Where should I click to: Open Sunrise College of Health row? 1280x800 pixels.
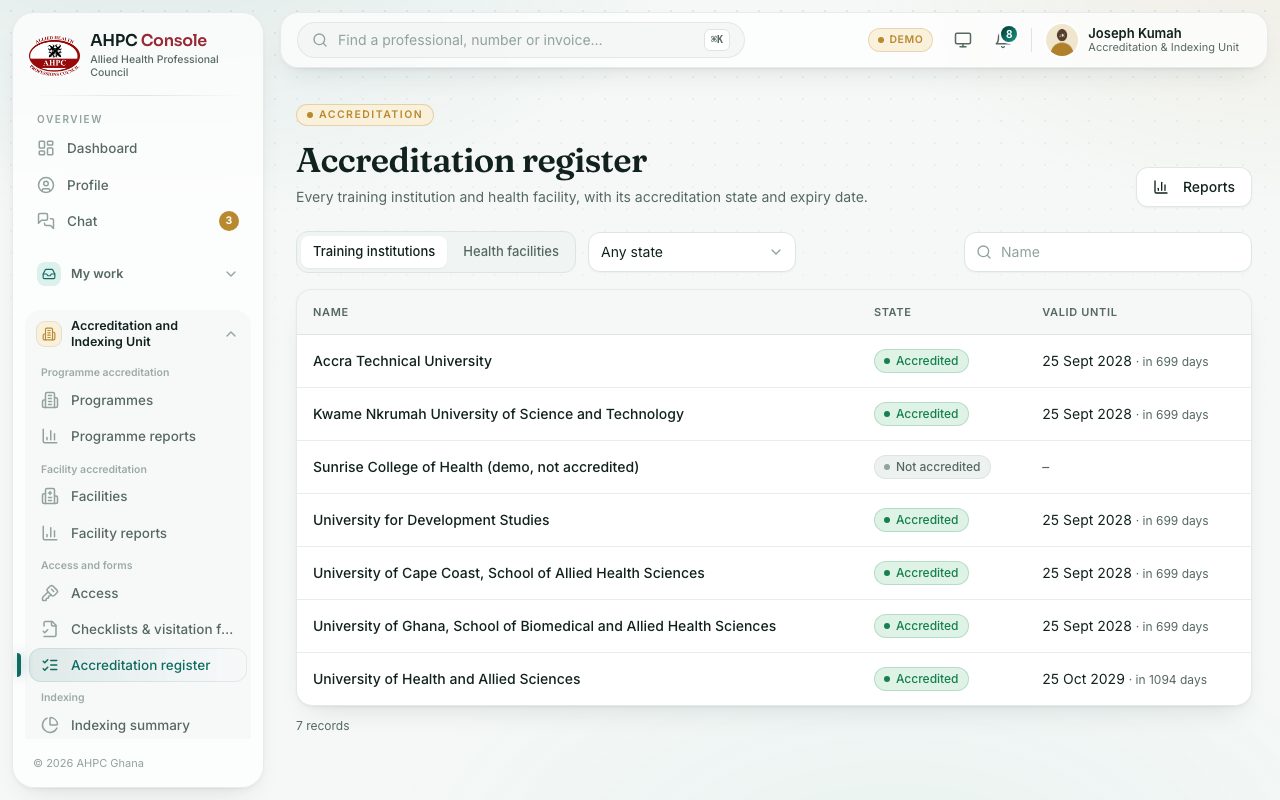point(774,467)
